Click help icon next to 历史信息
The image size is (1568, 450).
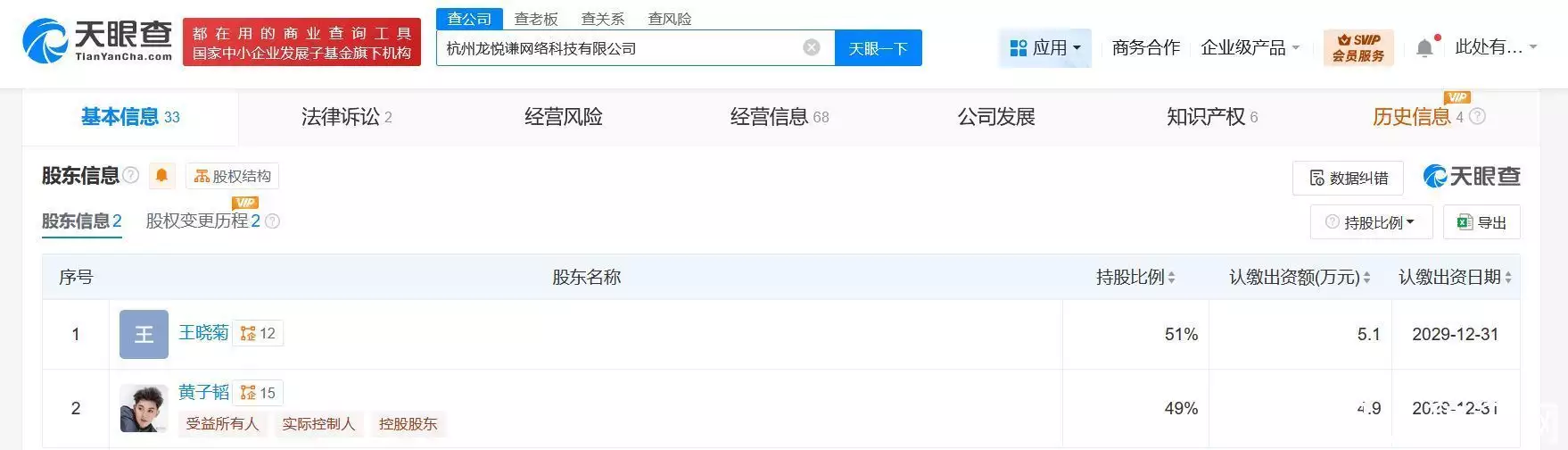click(x=1477, y=117)
